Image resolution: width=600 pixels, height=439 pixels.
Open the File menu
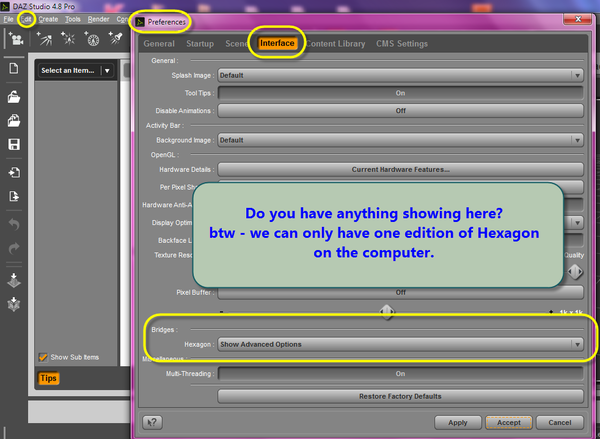pos(8,19)
